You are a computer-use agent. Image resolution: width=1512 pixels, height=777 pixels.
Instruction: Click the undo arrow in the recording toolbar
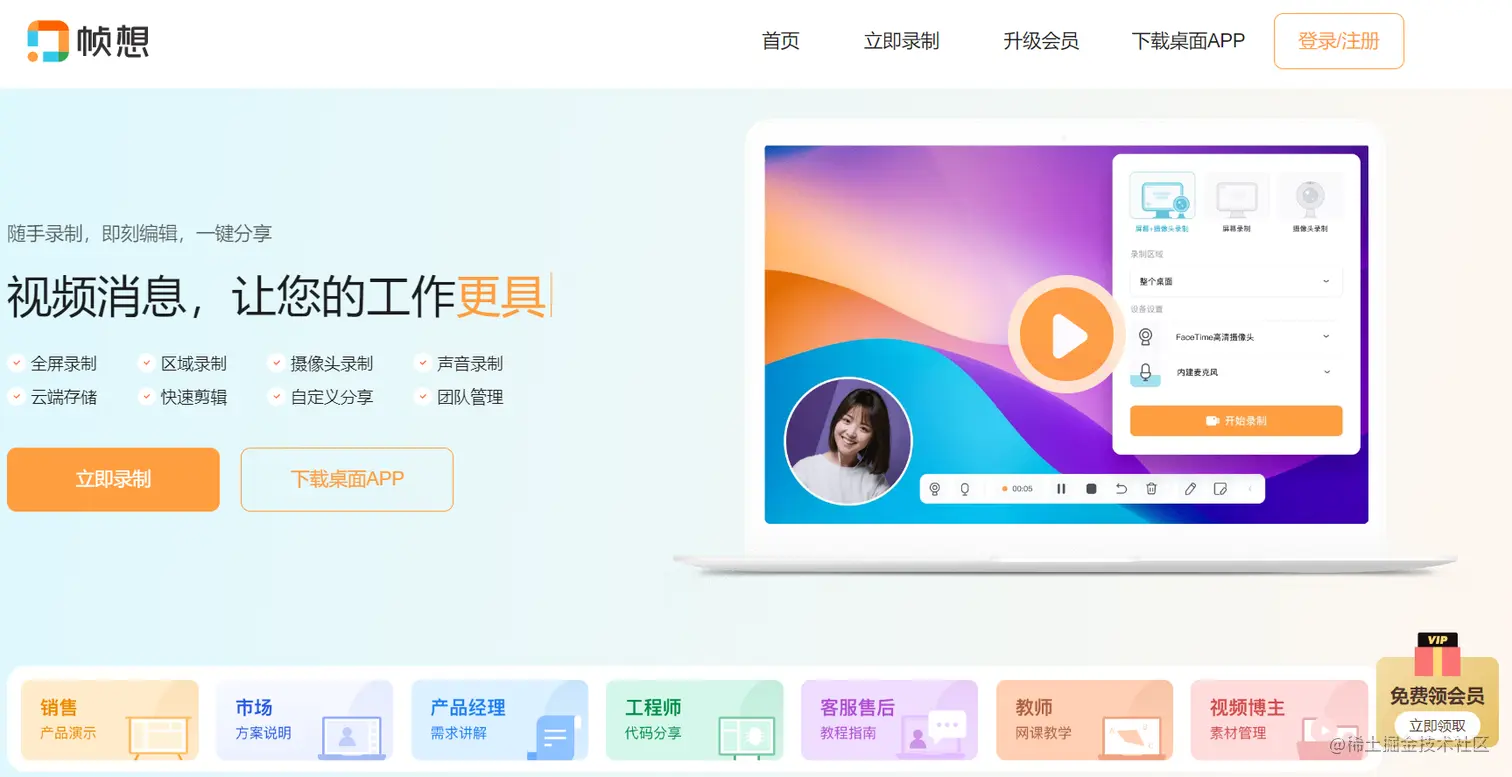(1122, 489)
